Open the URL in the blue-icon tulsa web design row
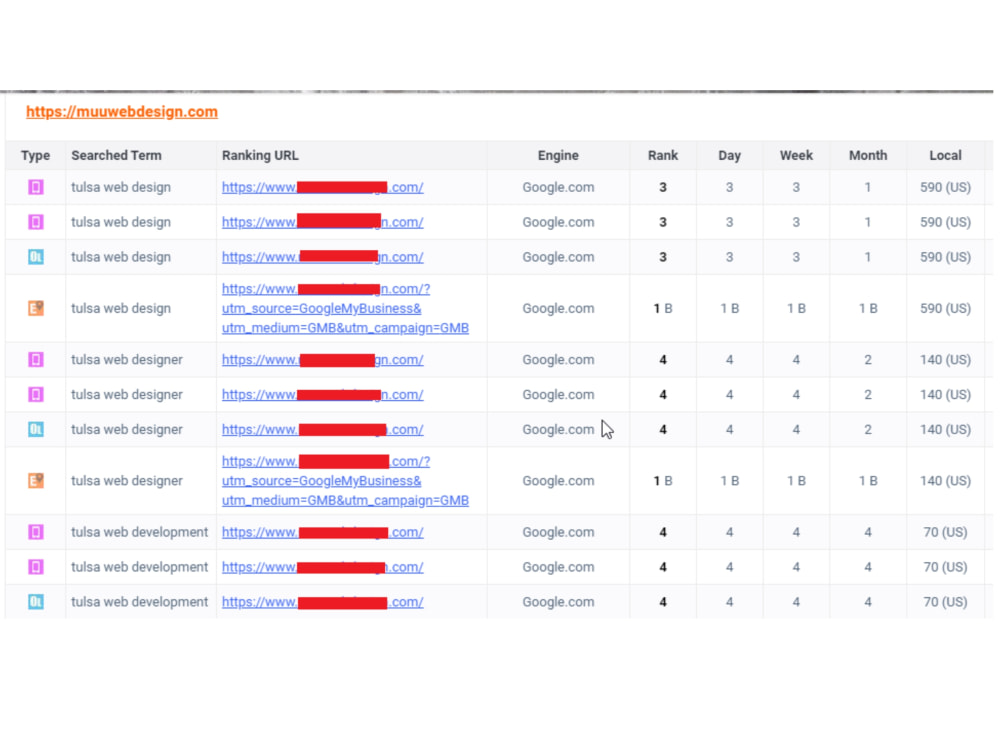This screenshot has height=750, width=1000. [x=322, y=257]
